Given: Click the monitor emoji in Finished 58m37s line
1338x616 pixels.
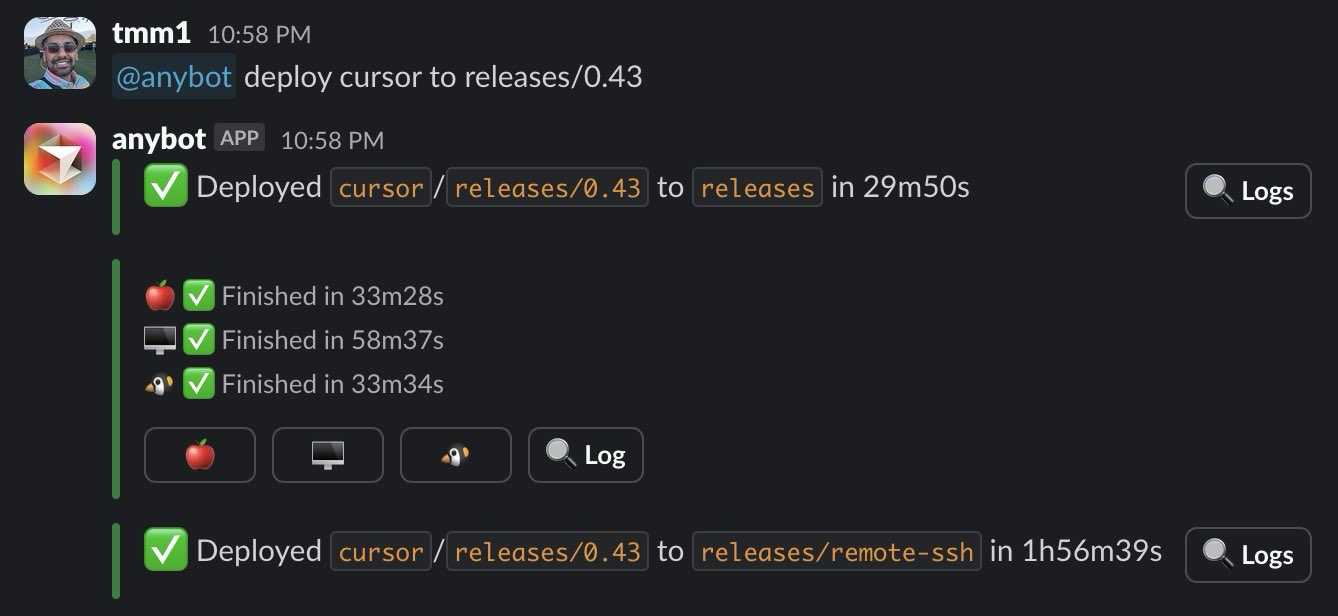Looking at the screenshot, I should 160,340.
